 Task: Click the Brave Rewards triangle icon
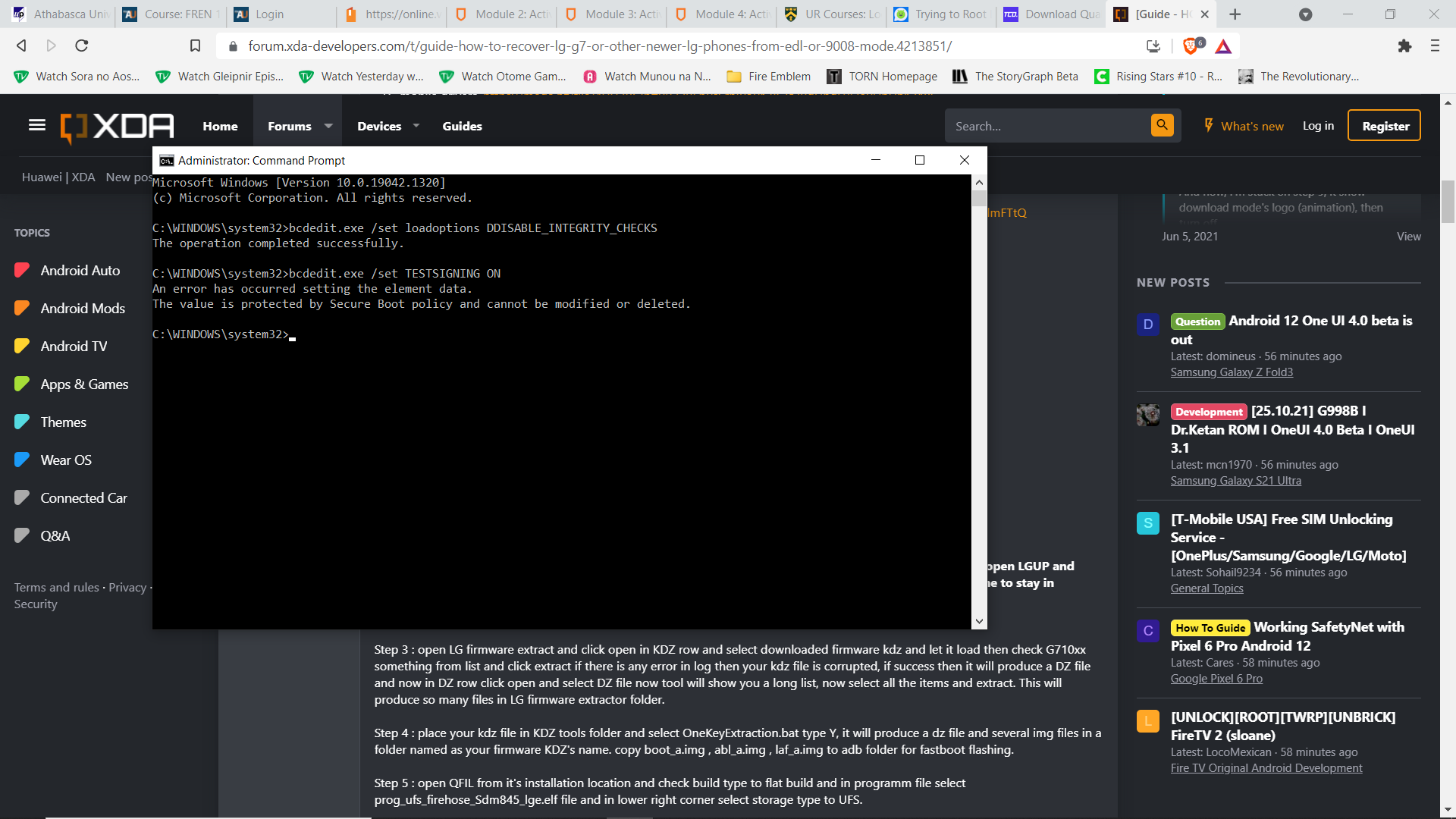(x=1223, y=46)
